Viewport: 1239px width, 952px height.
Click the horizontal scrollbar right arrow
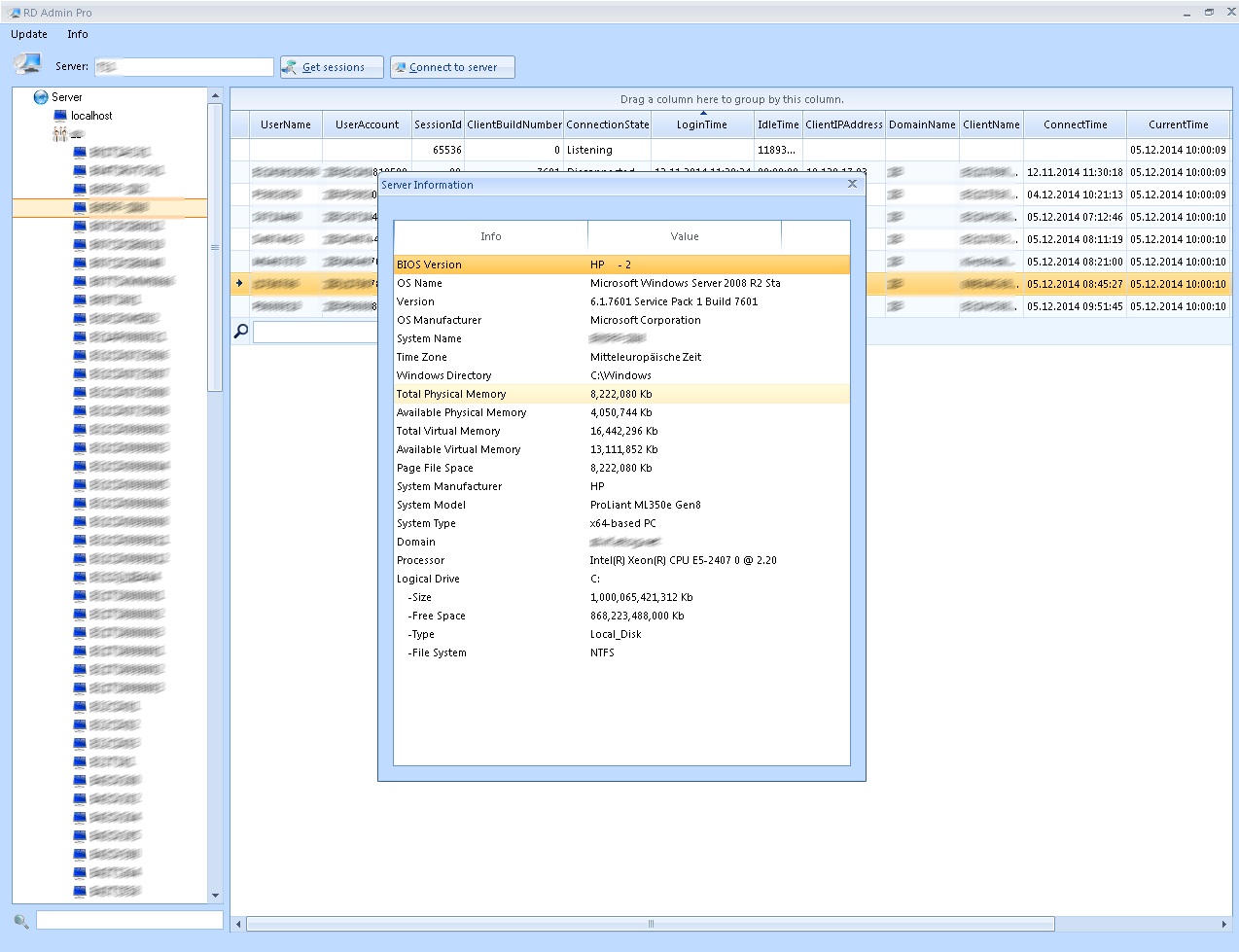click(x=1224, y=924)
